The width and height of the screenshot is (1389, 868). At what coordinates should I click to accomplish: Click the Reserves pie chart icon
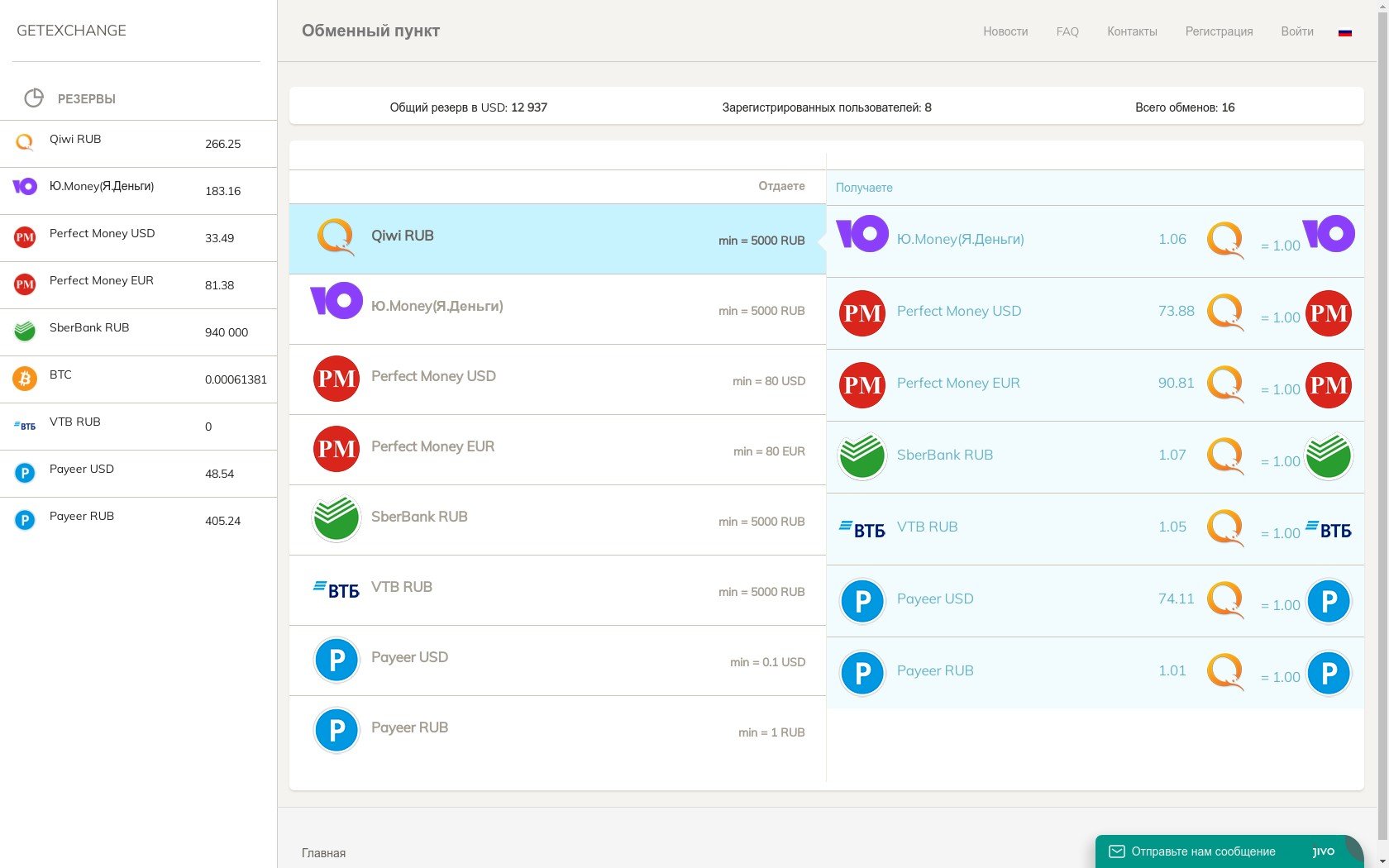pos(34,98)
